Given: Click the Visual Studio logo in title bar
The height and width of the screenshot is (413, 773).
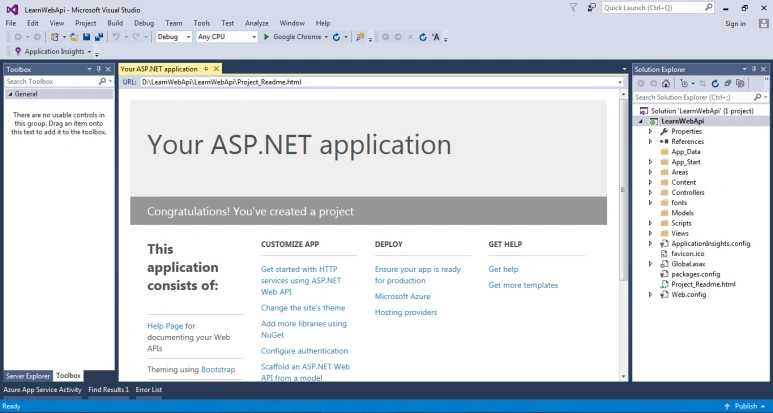Looking at the screenshot, I should pos(12,9).
